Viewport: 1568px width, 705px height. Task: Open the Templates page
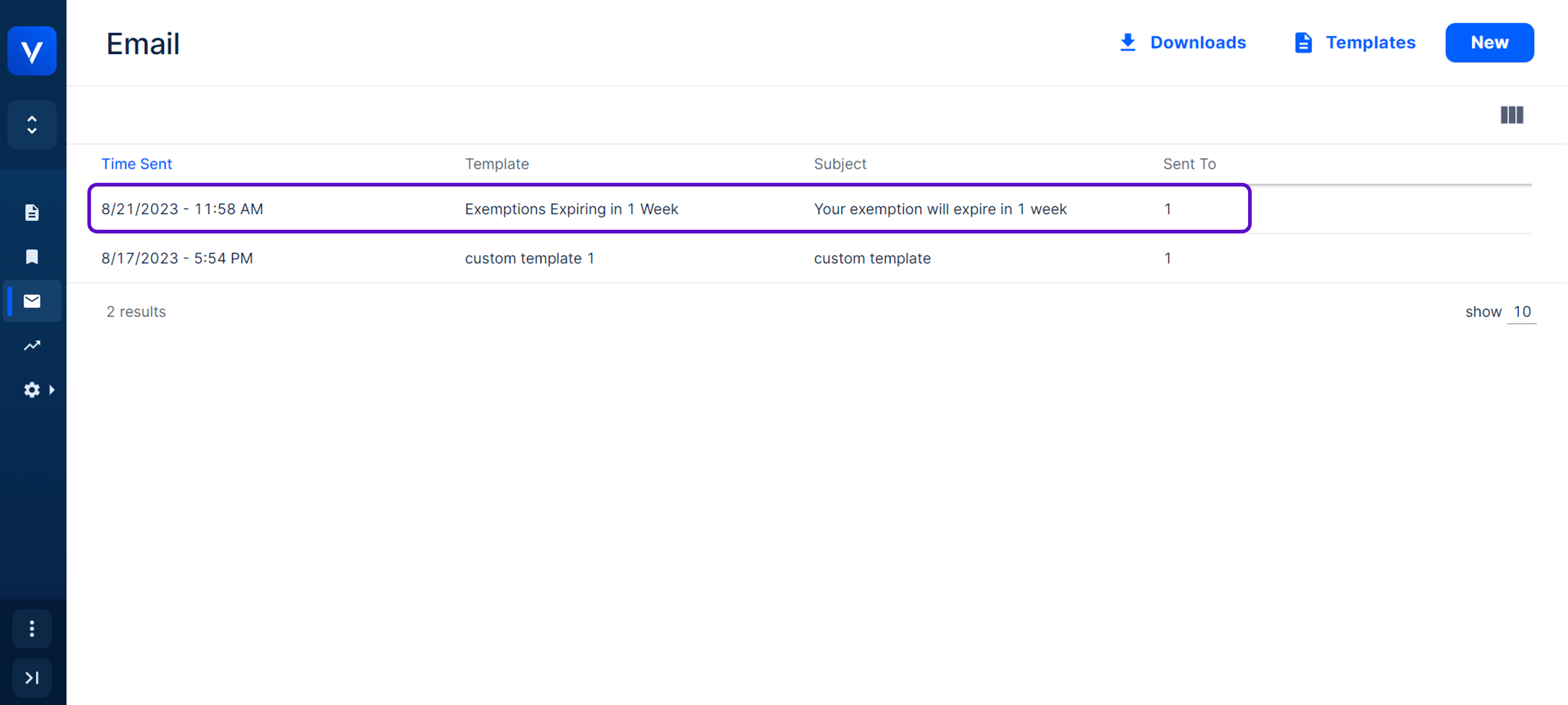coord(1355,42)
